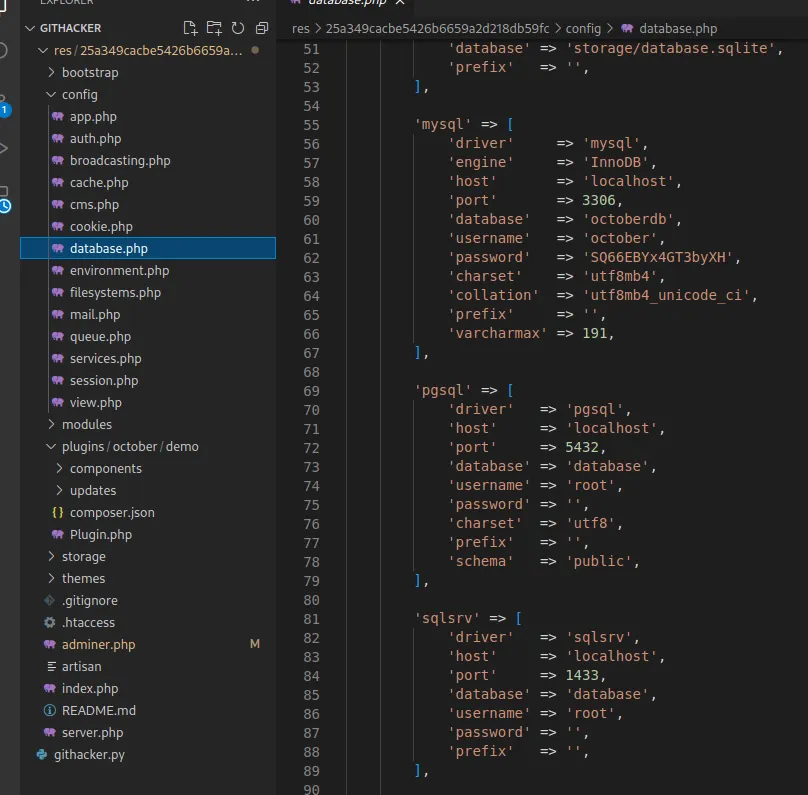
Task: Switch to the database.php editor tab
Action: click(343, 3)
